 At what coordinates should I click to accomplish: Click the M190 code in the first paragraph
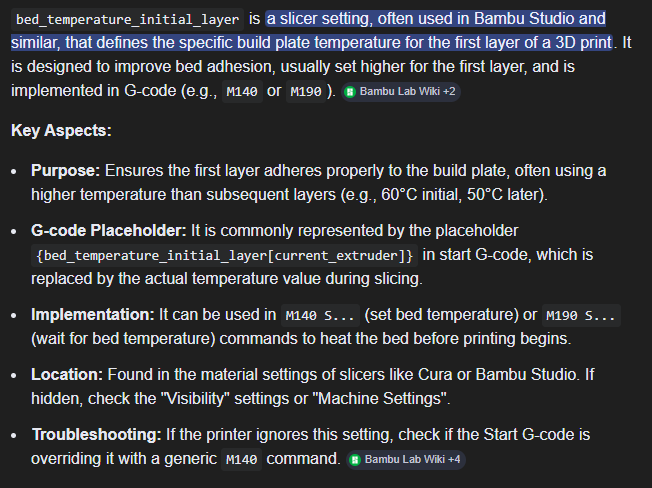pyautogui.click(x=307, y=91)
